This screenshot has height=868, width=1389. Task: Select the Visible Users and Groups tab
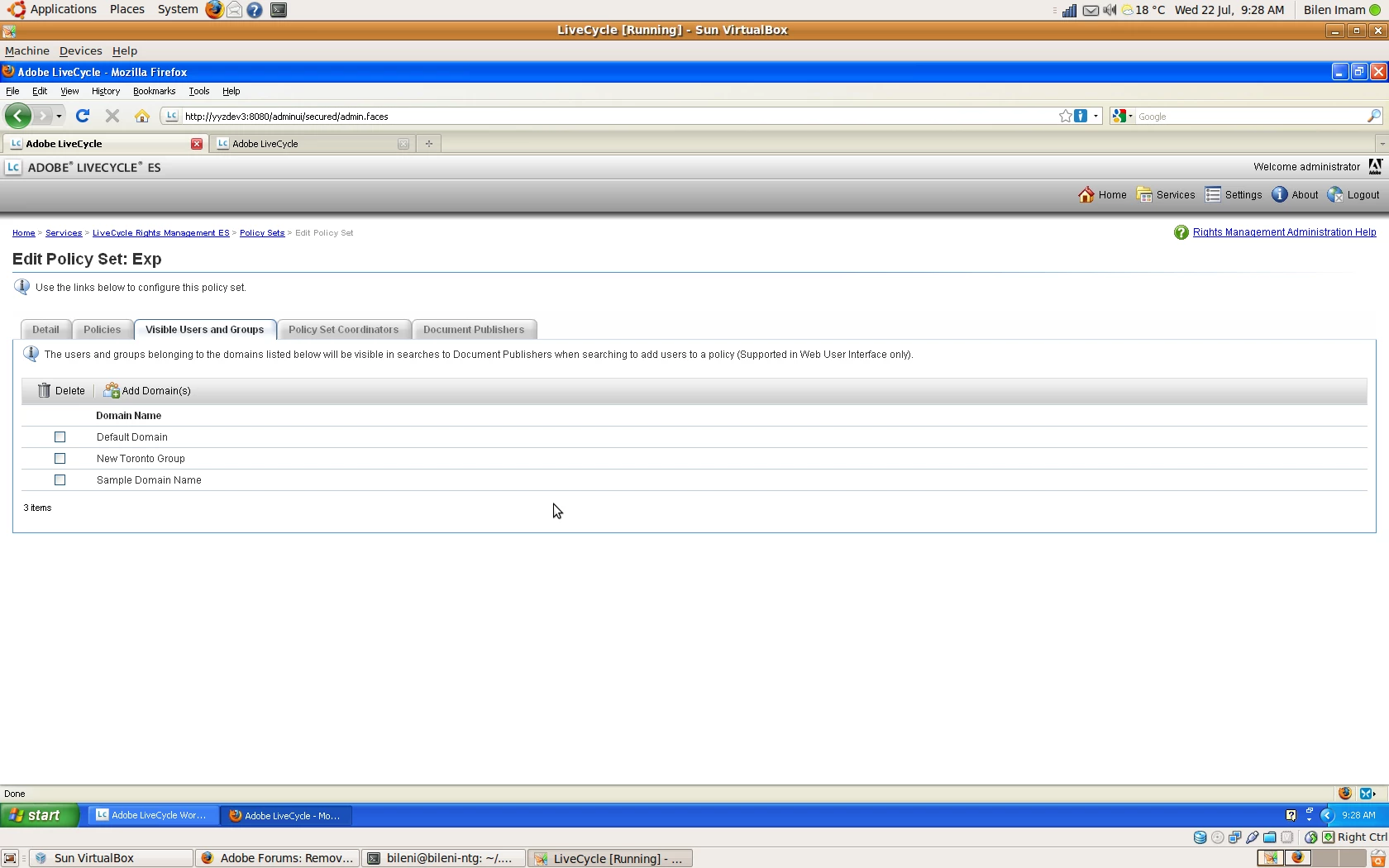tap(205, 329)
